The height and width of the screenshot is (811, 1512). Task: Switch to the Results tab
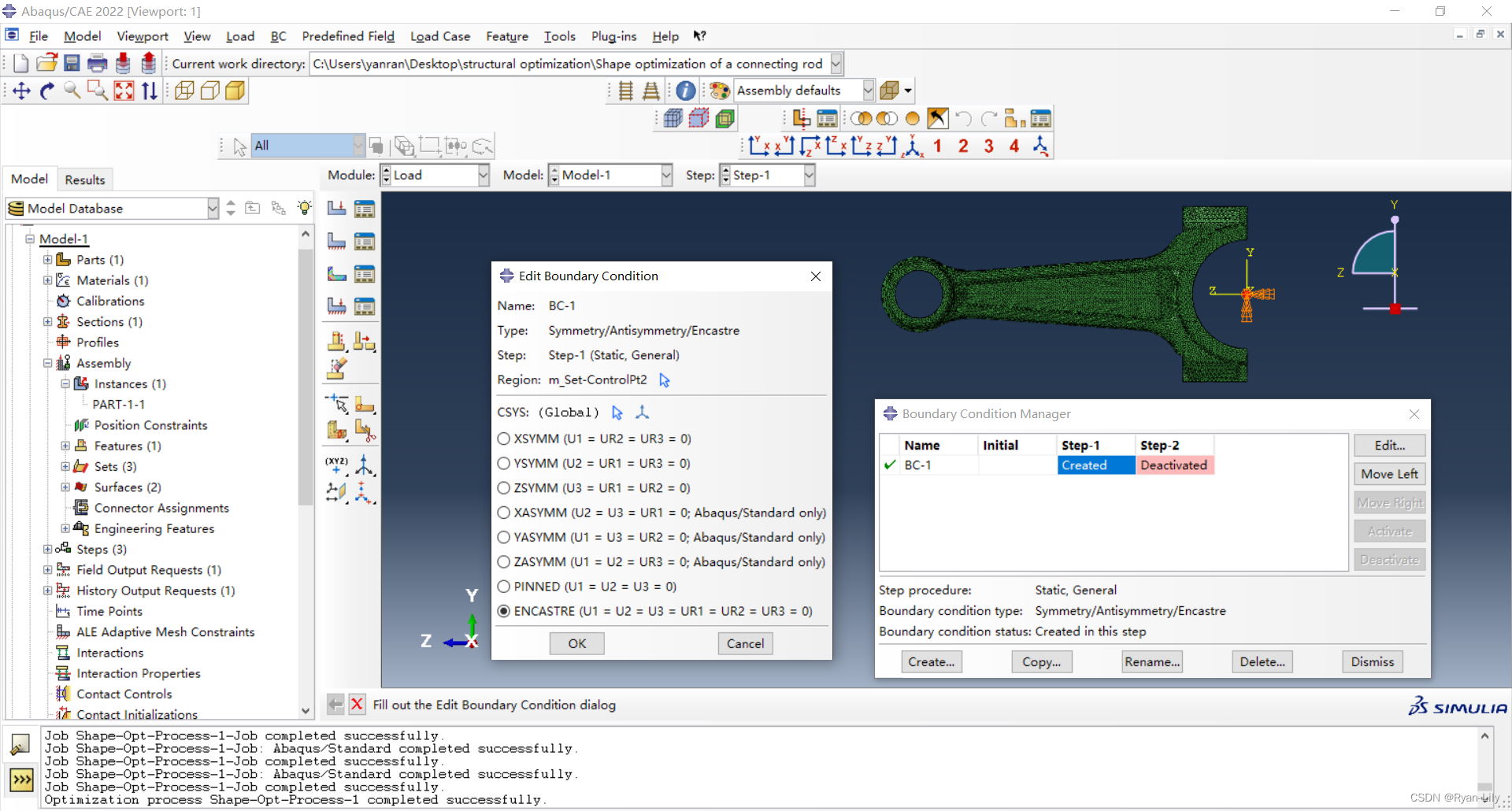(85, 180)
